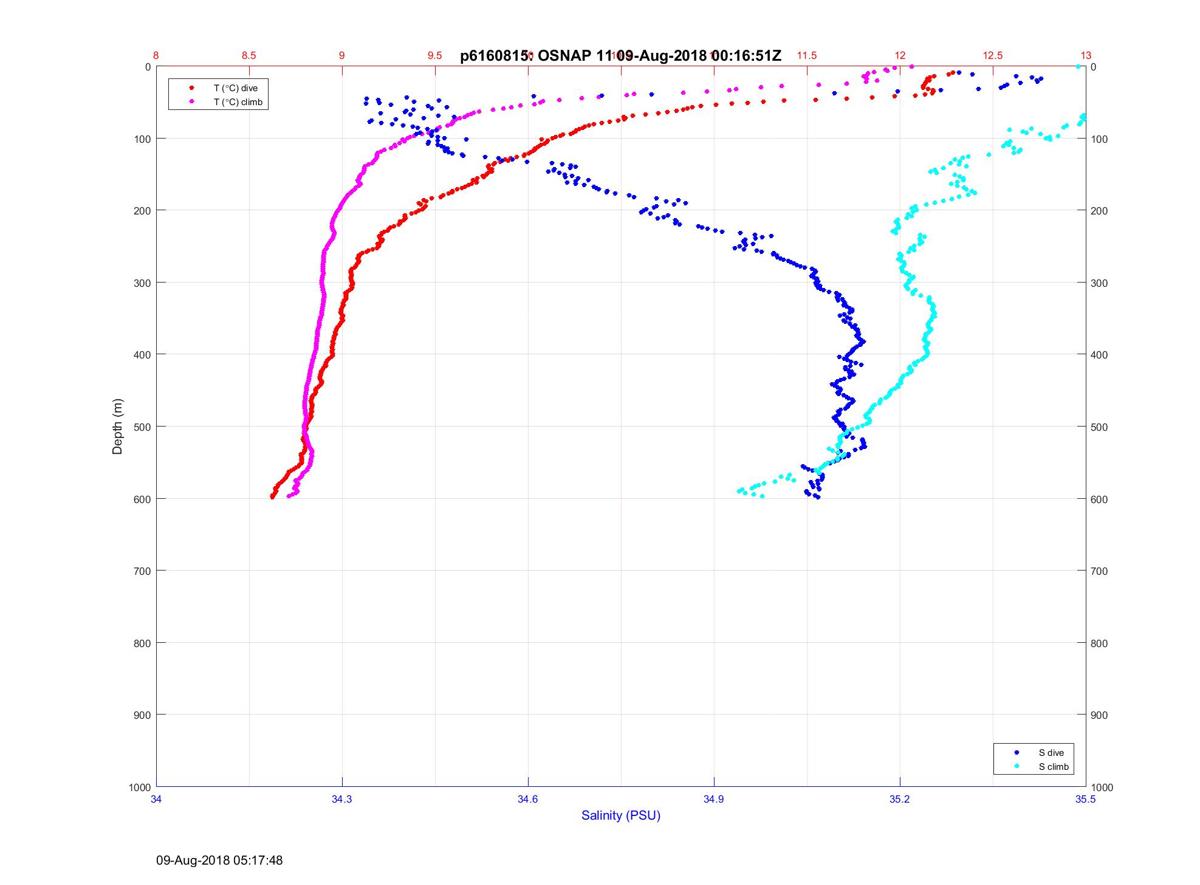Click depth tick 300 on right axis
Screen dimensions: 1200x885
click(1100, 283)
